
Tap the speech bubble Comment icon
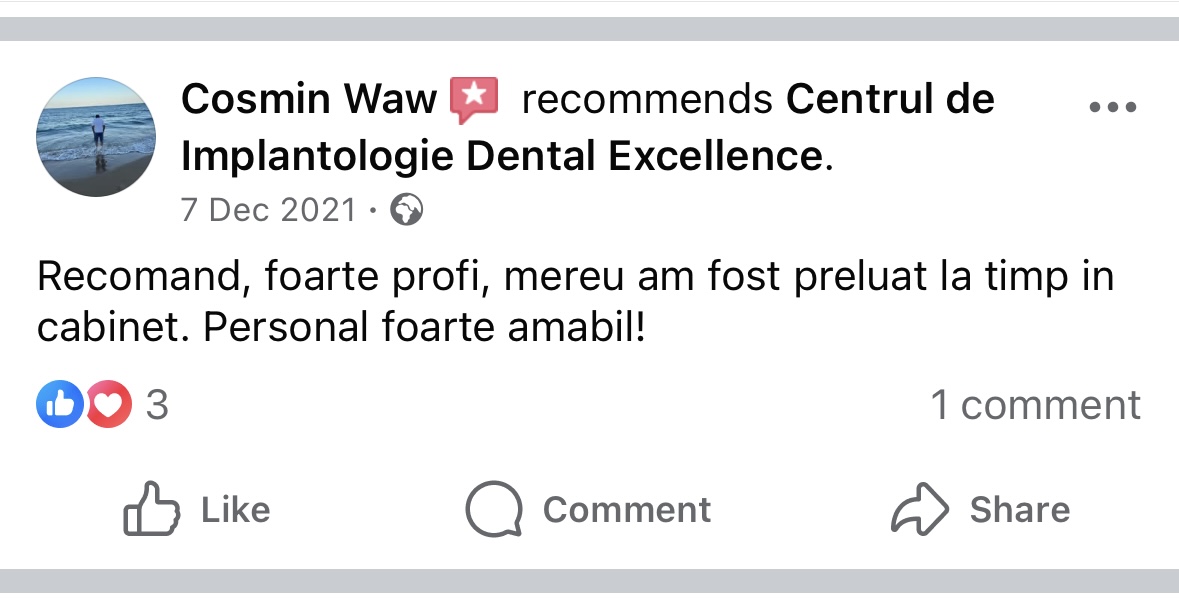pyautogui.click(x=494, y=509)
